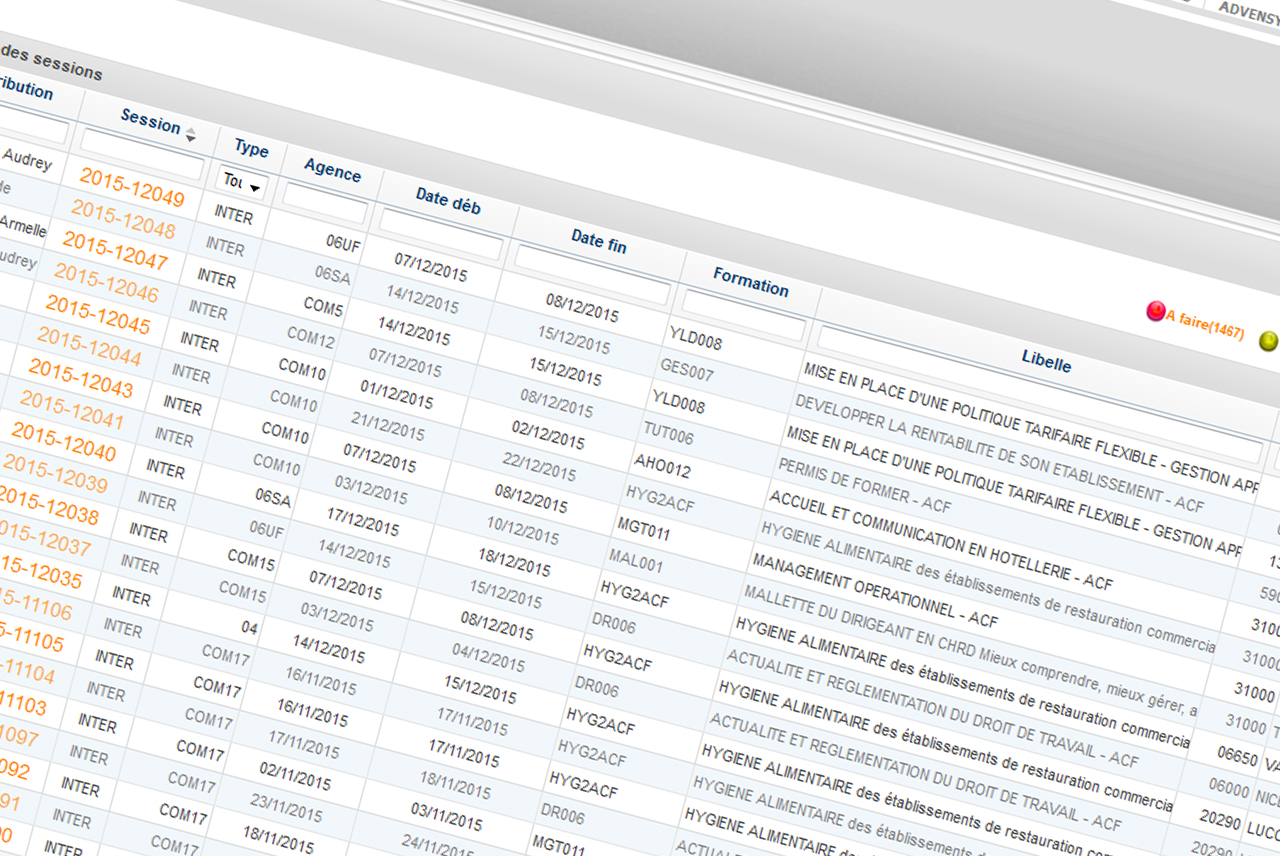Click the red A faire status icon
The image size is (1280, 856).
click(1155, 312)
